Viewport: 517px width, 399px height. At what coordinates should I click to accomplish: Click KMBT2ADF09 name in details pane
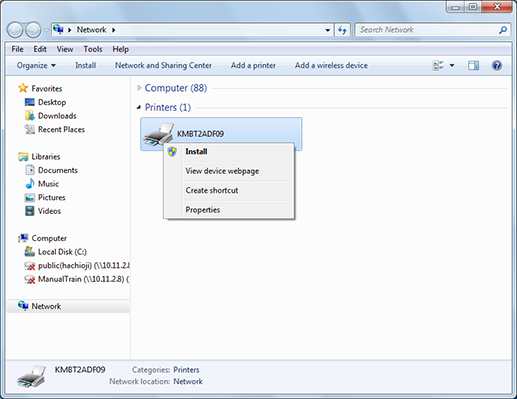point(80,370)
